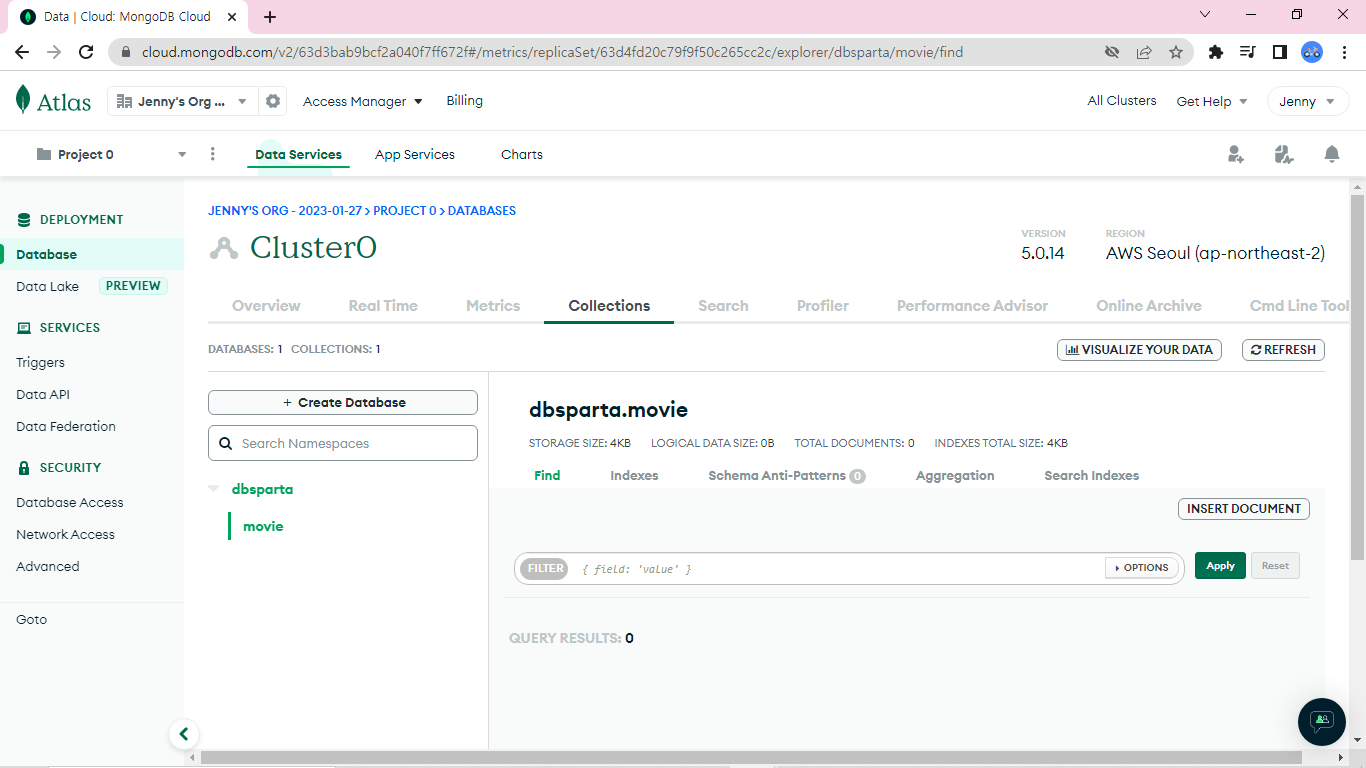View site info lock icon
Viewport: 1366px width, 768px height.
pos(127,52)
